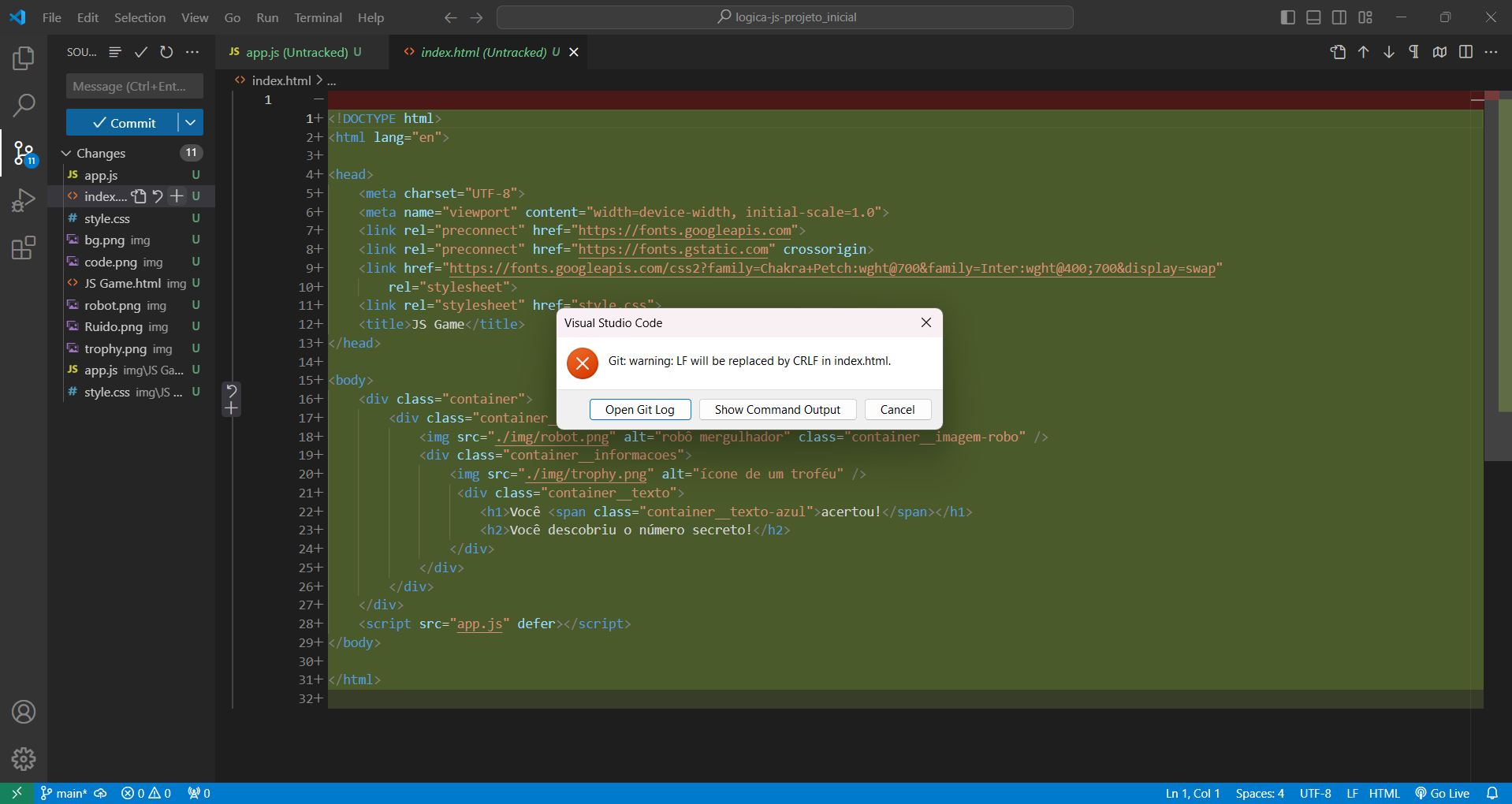Toggle Panel layout icon
Viewport: 1512px width, 804px height.
coord(1313,17)
